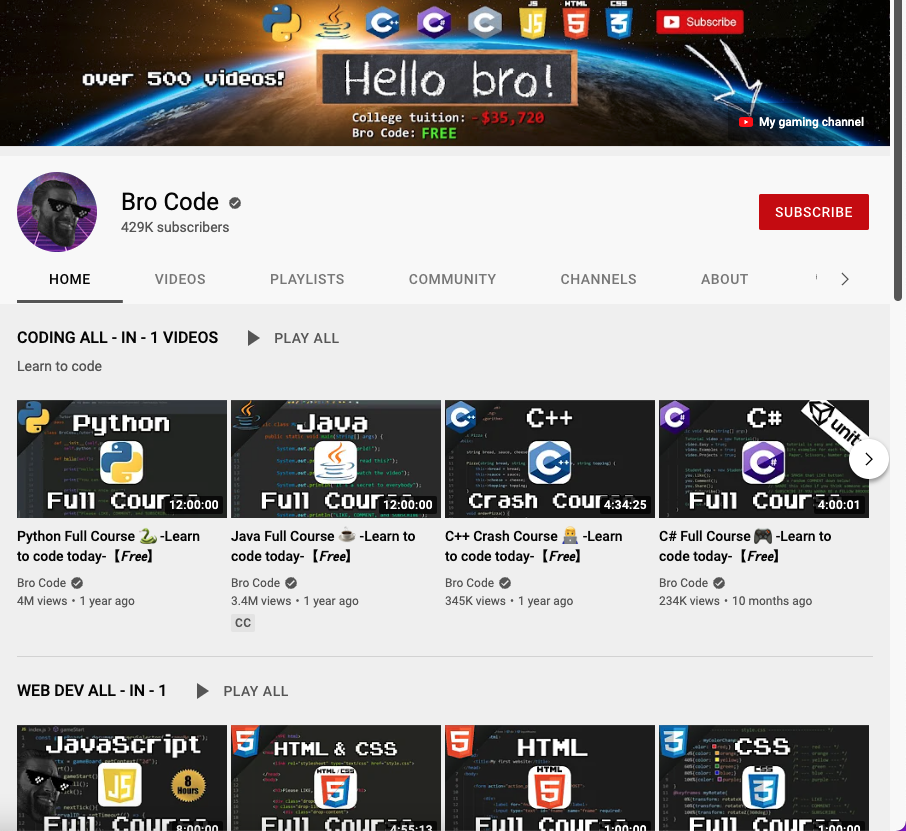Click the Bro Code channel avatar
906x831 pixels.
click(x=57, y=212)
